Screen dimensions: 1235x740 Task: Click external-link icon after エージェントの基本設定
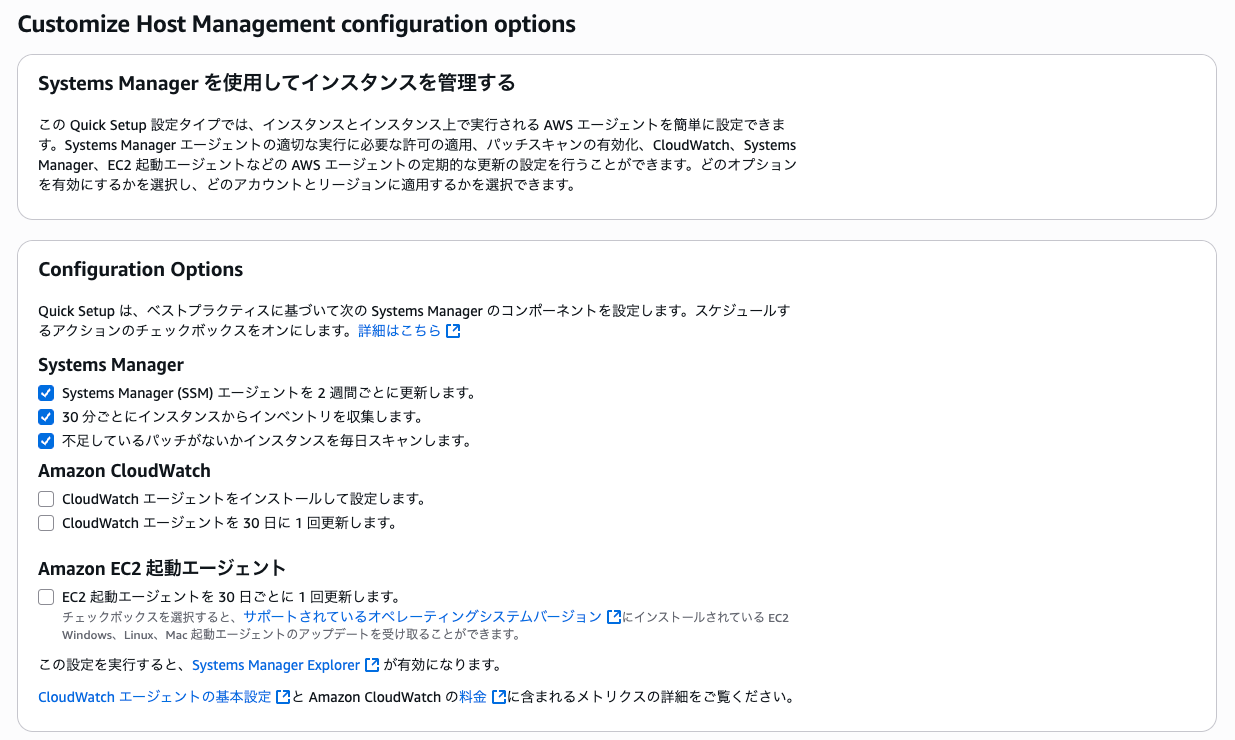283,697
